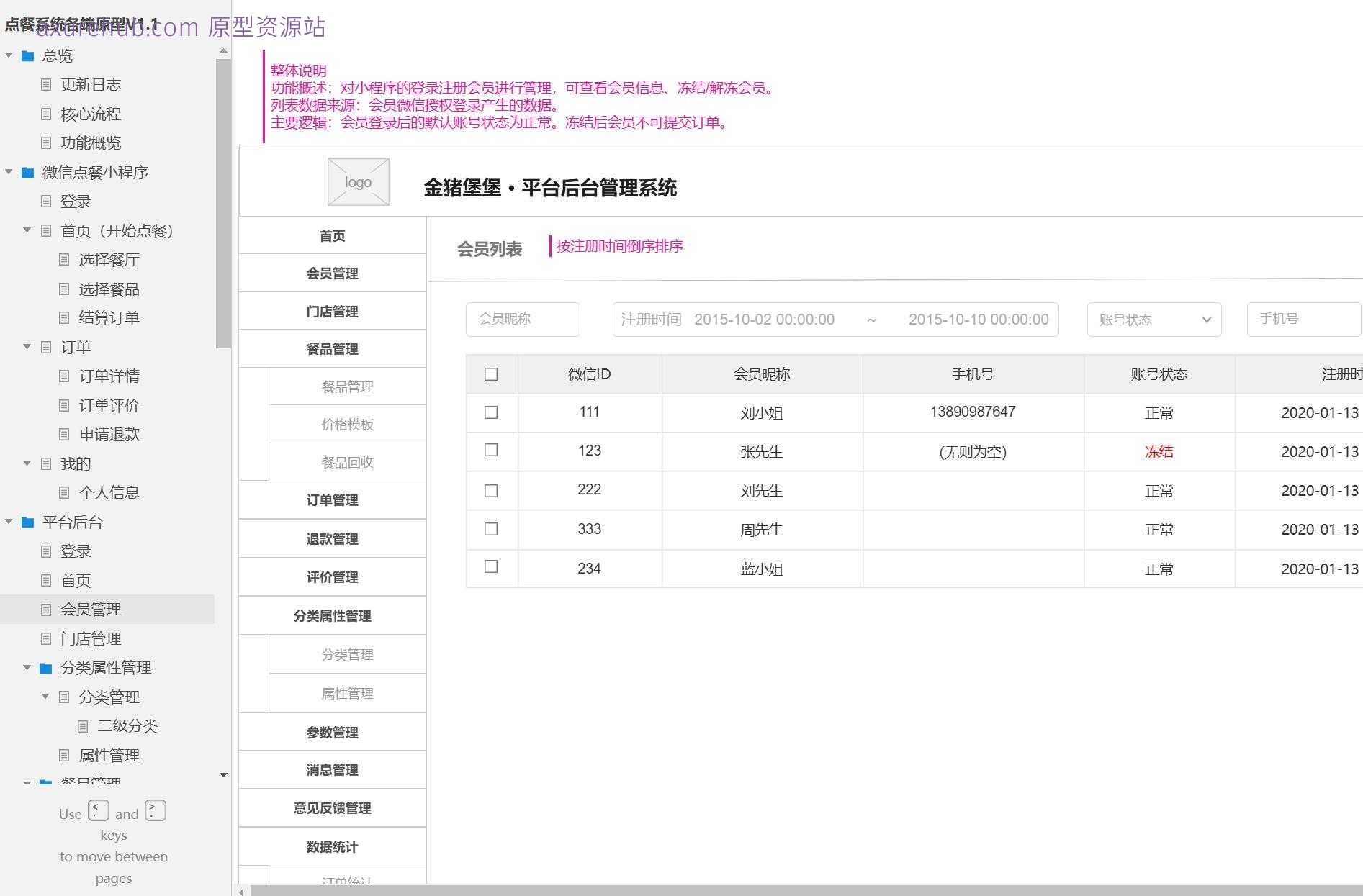Collapse the 分类管理 sitemap node arrow
This screenshot has height=896, width=1363.
click(45, 697)
